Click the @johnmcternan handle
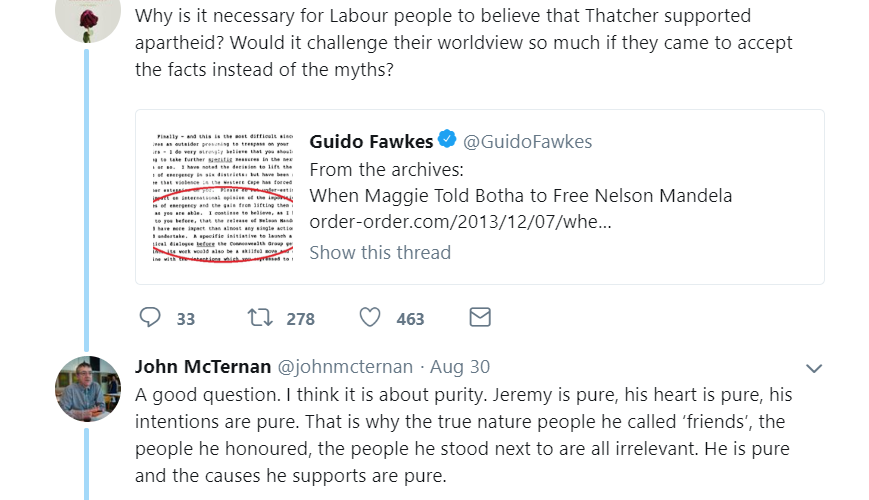The width and height of the screenshot is (869, 500). [x=339, y=367]
